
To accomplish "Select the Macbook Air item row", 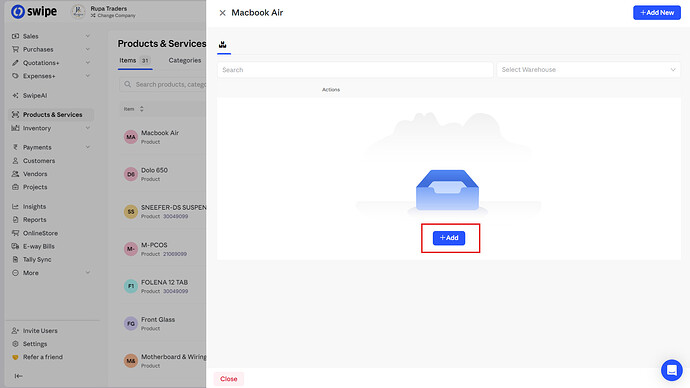I will pos(163,137).
